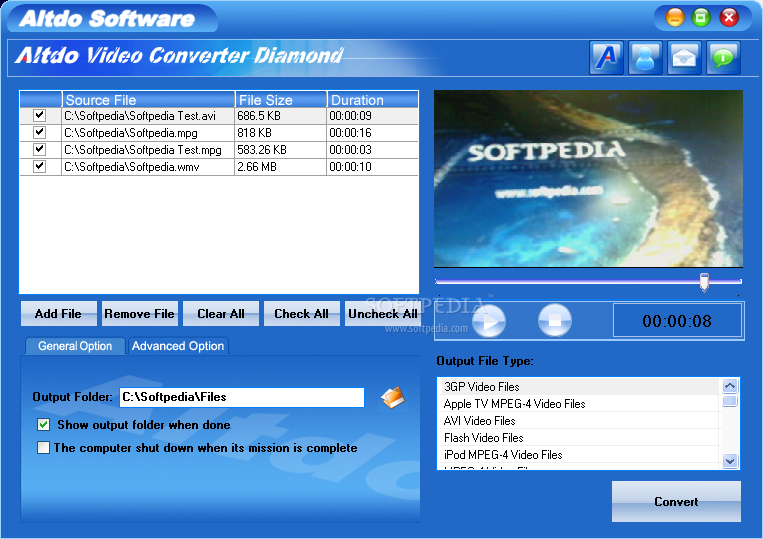Uncheck Softpedia Test.avi checkbox
The width and height of the screenshot is (763, 539).
(39, 116)
